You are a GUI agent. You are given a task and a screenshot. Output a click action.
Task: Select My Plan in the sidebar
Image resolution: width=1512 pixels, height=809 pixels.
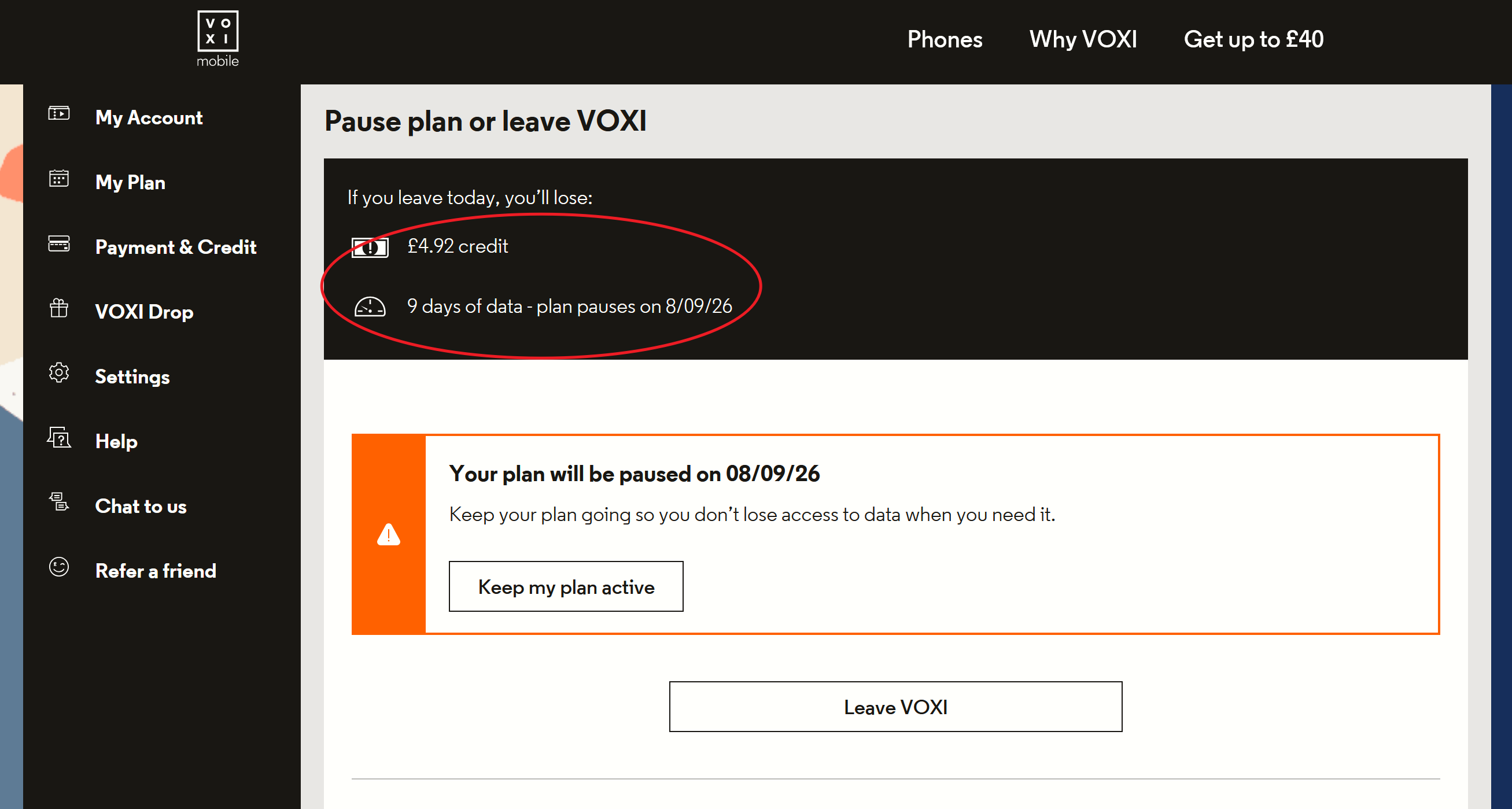(x=130, y=183)
